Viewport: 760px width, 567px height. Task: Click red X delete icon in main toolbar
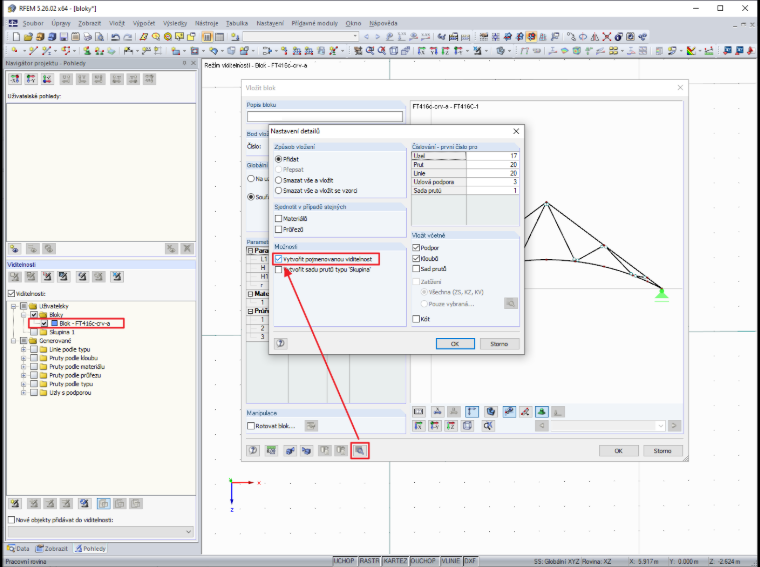pyautogui.click(x=607, y=37)
